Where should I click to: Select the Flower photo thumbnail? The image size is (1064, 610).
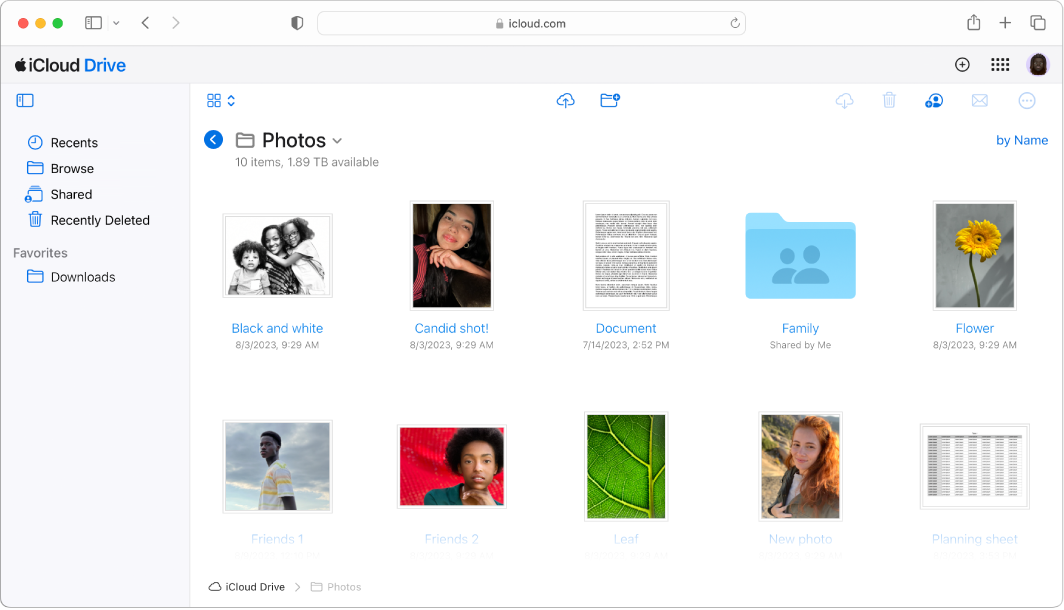click(974, 255)
